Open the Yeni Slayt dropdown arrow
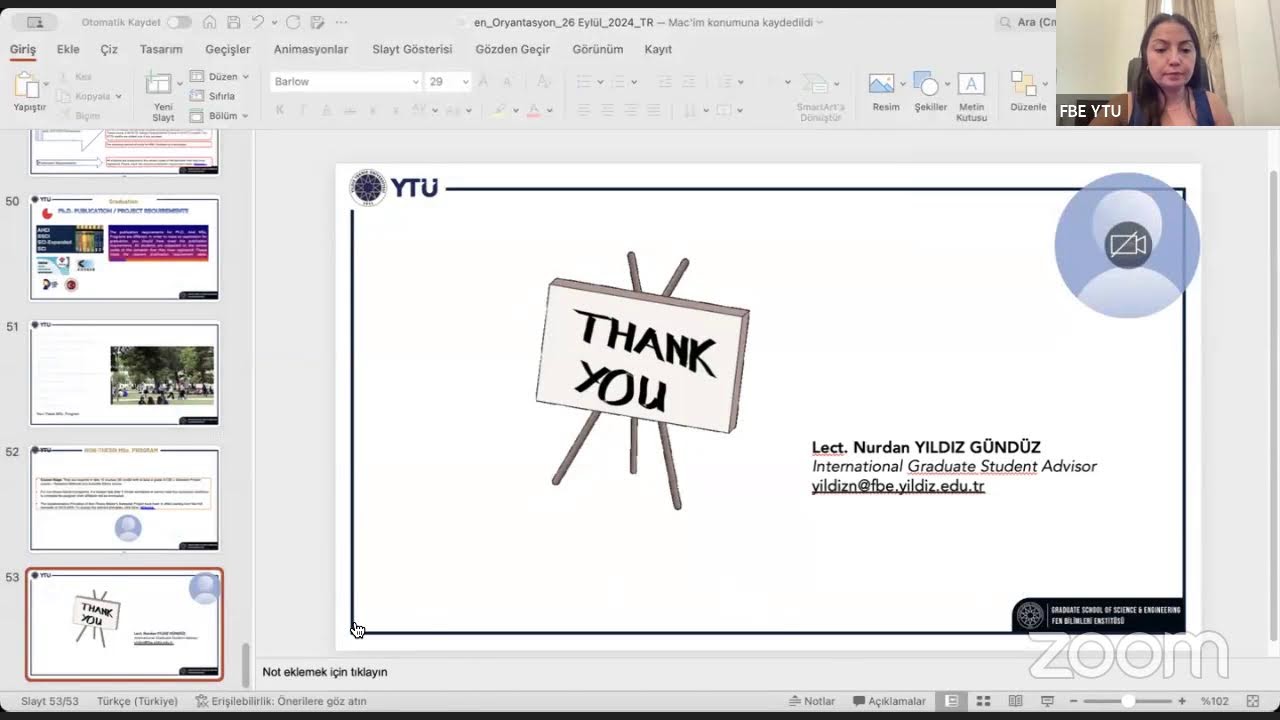This screenshot has height=720, width=1280. (x=180, y=84)
